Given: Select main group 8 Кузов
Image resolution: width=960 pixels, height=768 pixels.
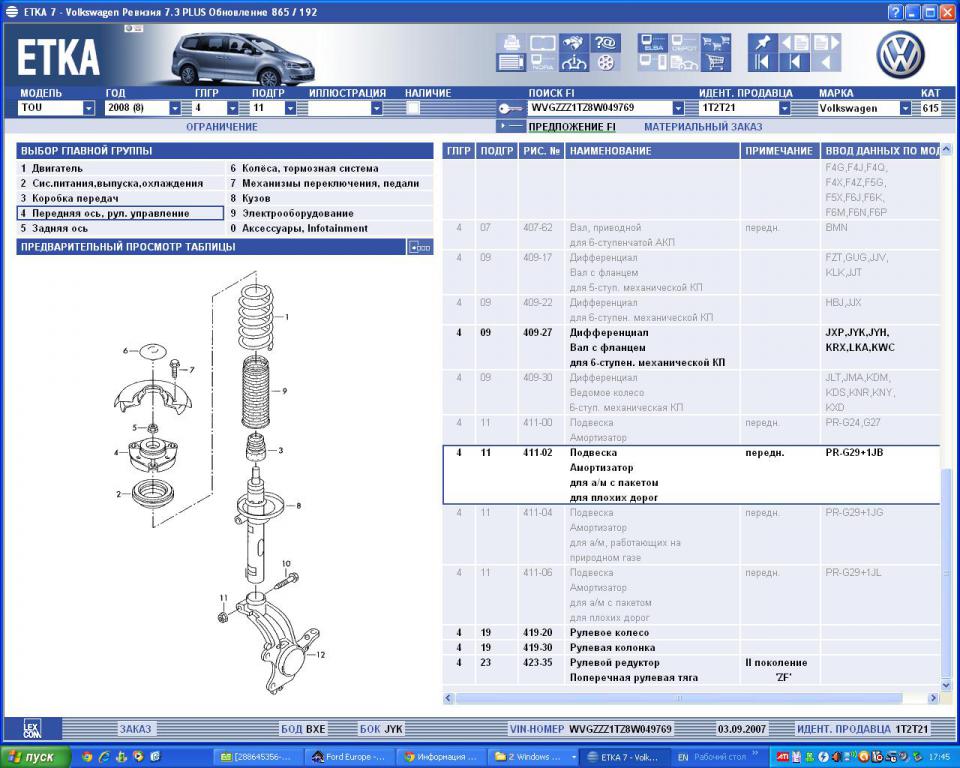Looking at the screenshot, I should coord(329,198).
